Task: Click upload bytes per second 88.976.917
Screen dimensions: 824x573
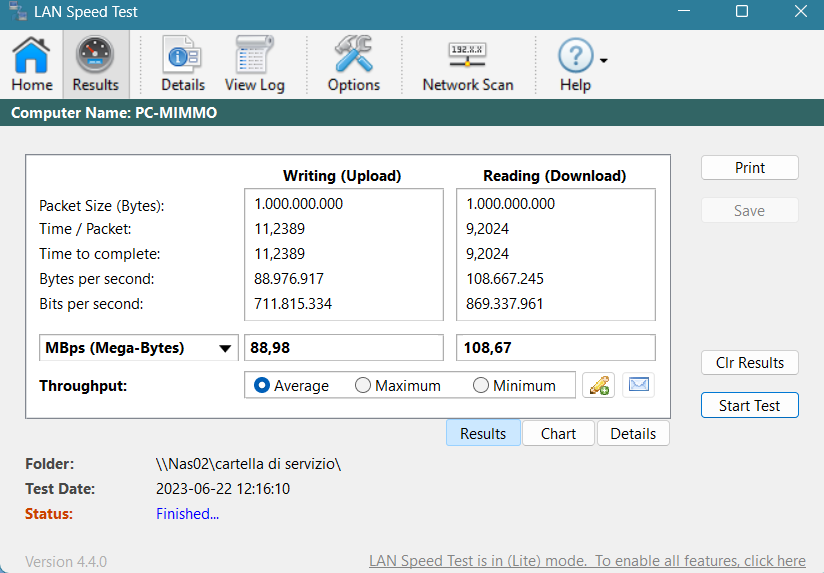Action: point(289,279)
